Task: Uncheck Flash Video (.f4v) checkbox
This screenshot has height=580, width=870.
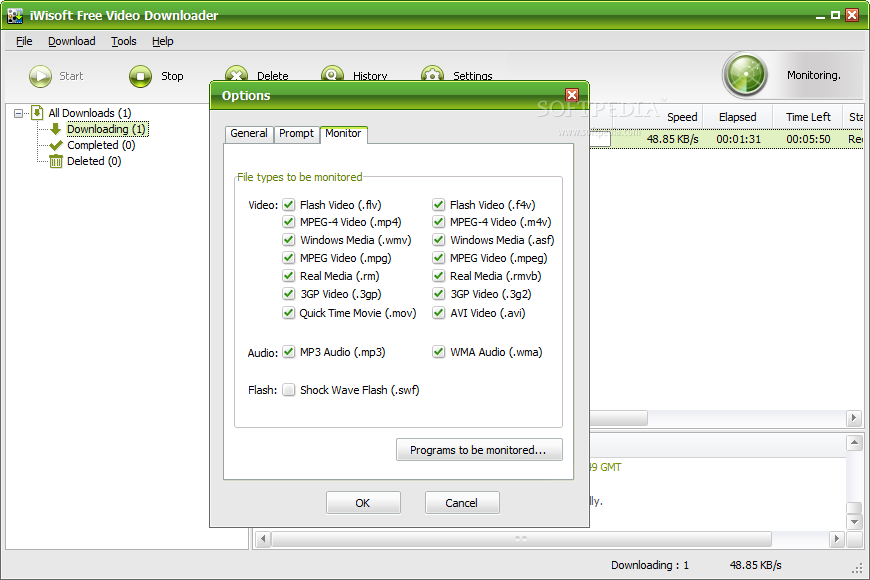Action: pyautogui.click(x=438, y=205)
